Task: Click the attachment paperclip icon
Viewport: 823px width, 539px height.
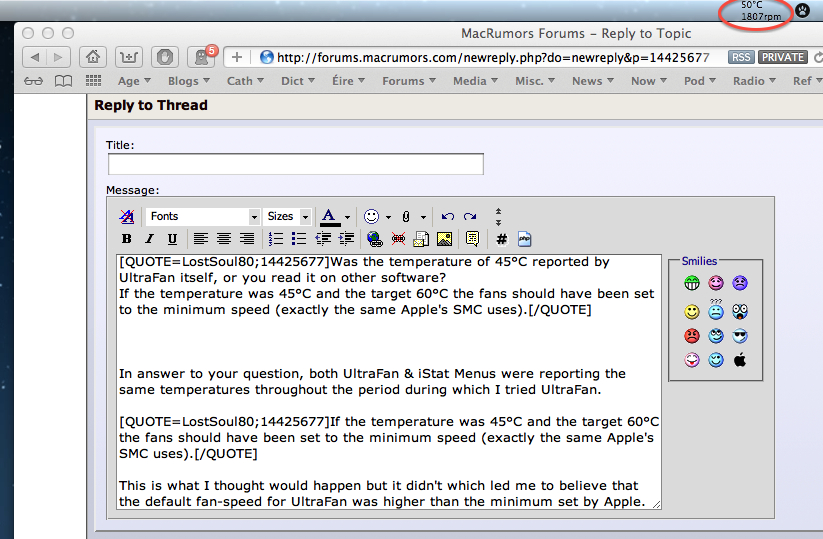Action: click(x=406, y=216)
